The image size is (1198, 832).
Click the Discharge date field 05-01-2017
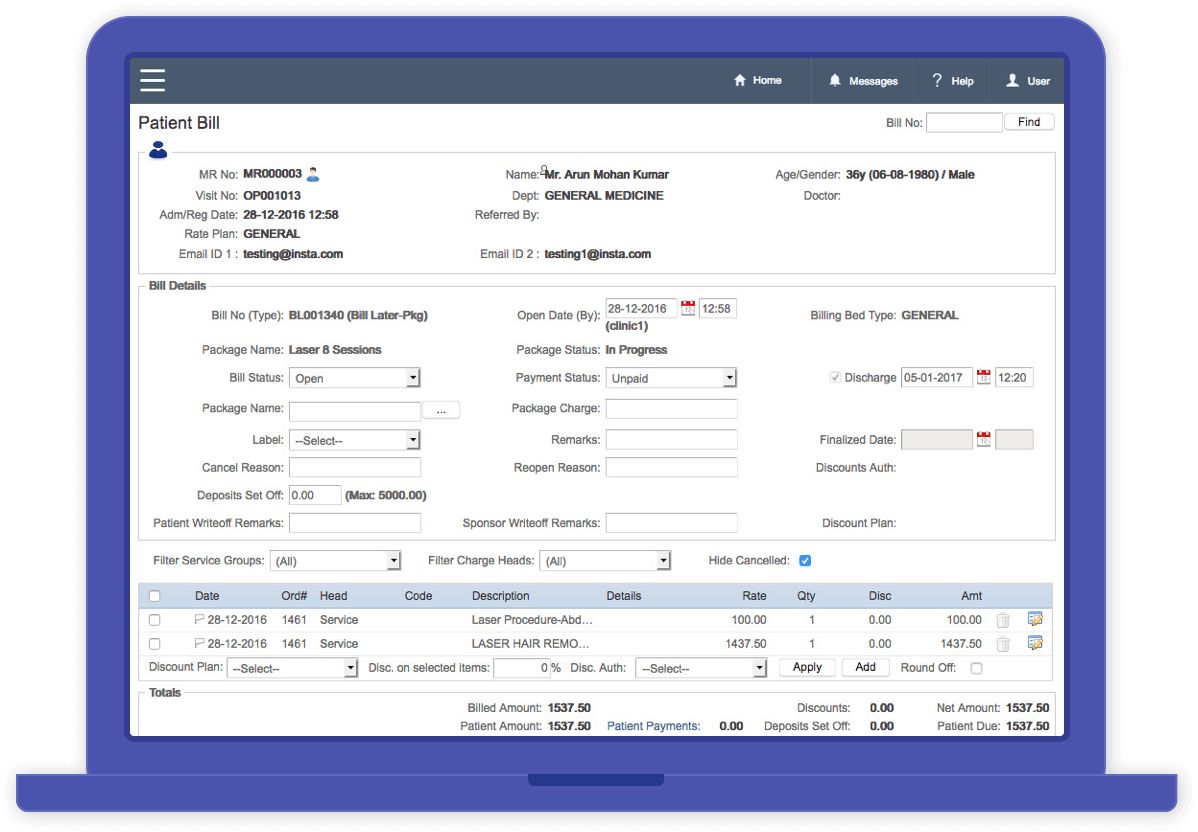pyautogui.click(x=936, y=377)
